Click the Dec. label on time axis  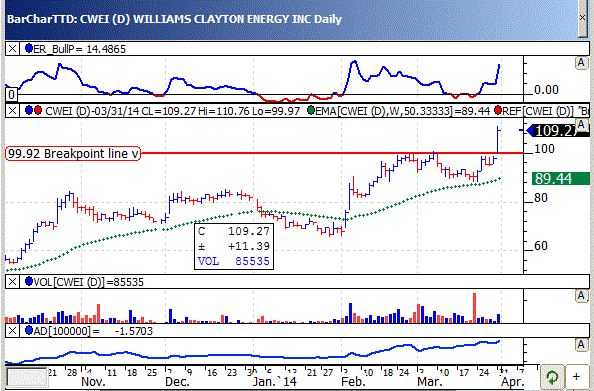coord(177,381)
